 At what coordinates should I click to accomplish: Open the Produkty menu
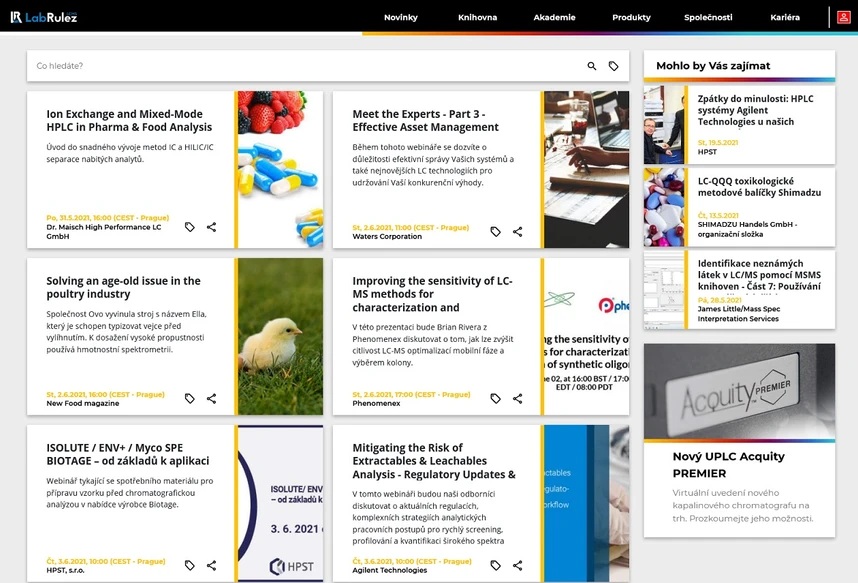tap(631, 18)
